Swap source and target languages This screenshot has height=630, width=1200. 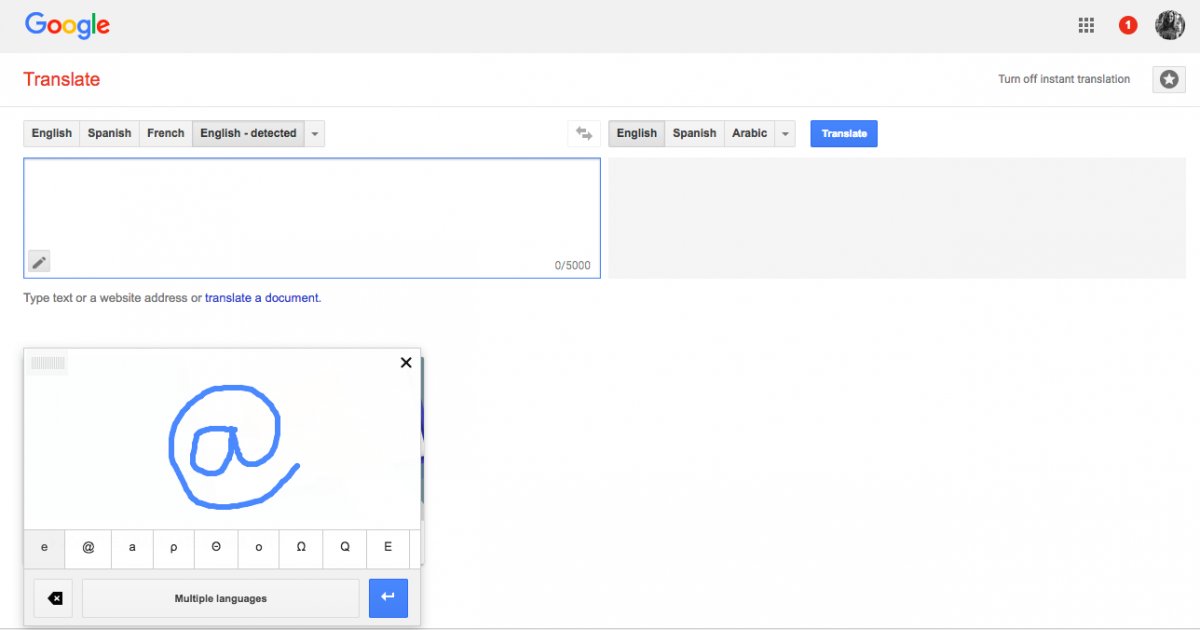[584, 134]
